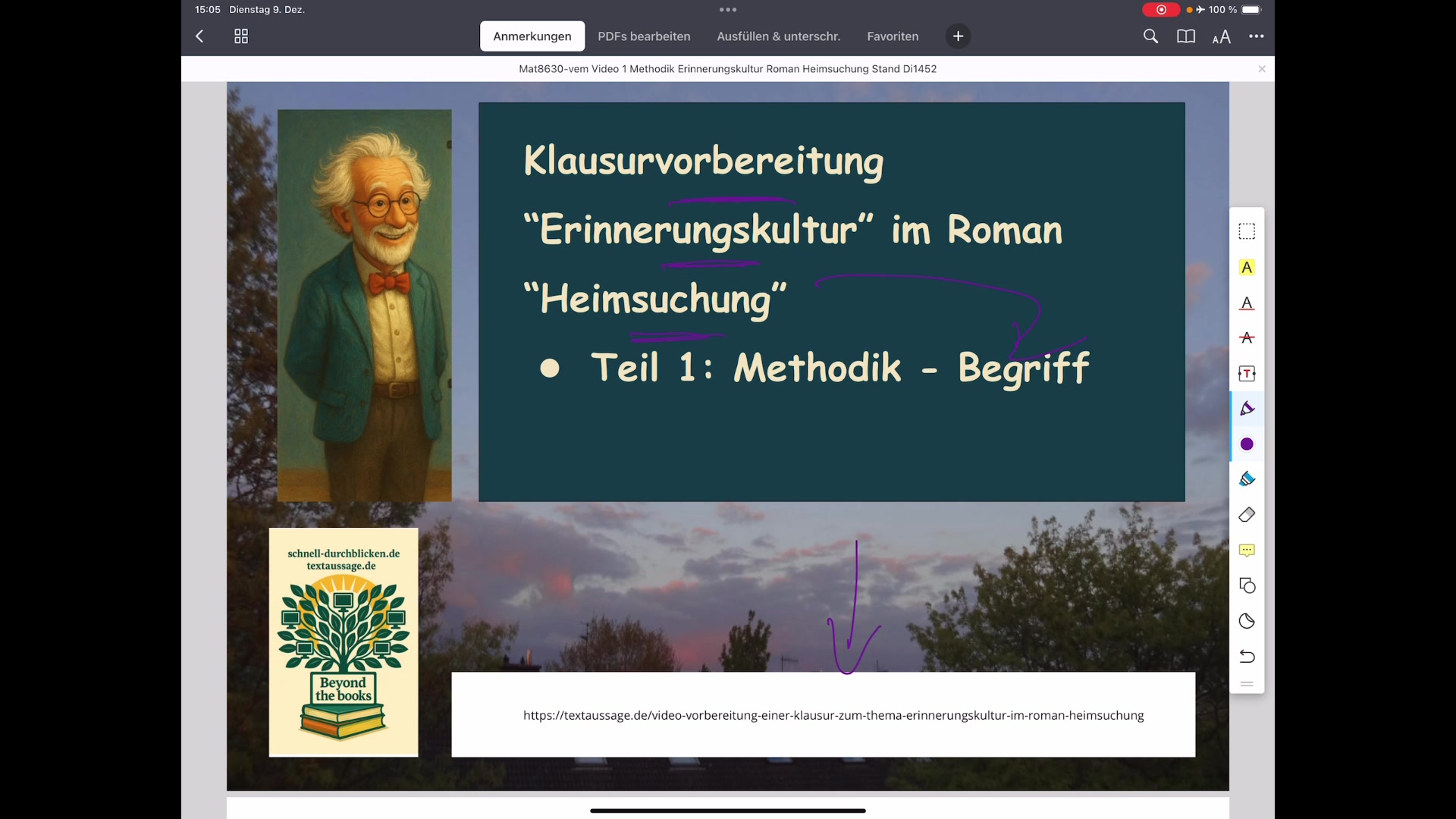Close the Mat8630 document banner
This screenshot has width=1456, height=819.
pyautogui.click(x=1261, y=68)
